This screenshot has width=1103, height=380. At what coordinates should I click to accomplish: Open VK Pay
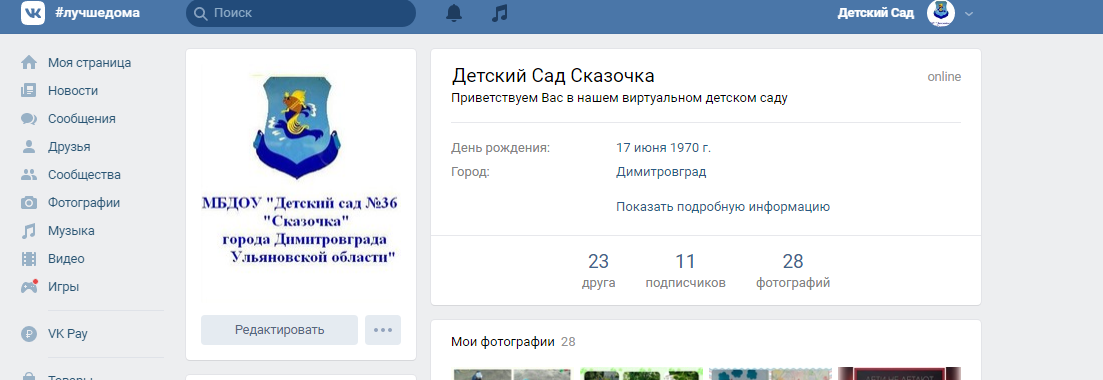68,334
